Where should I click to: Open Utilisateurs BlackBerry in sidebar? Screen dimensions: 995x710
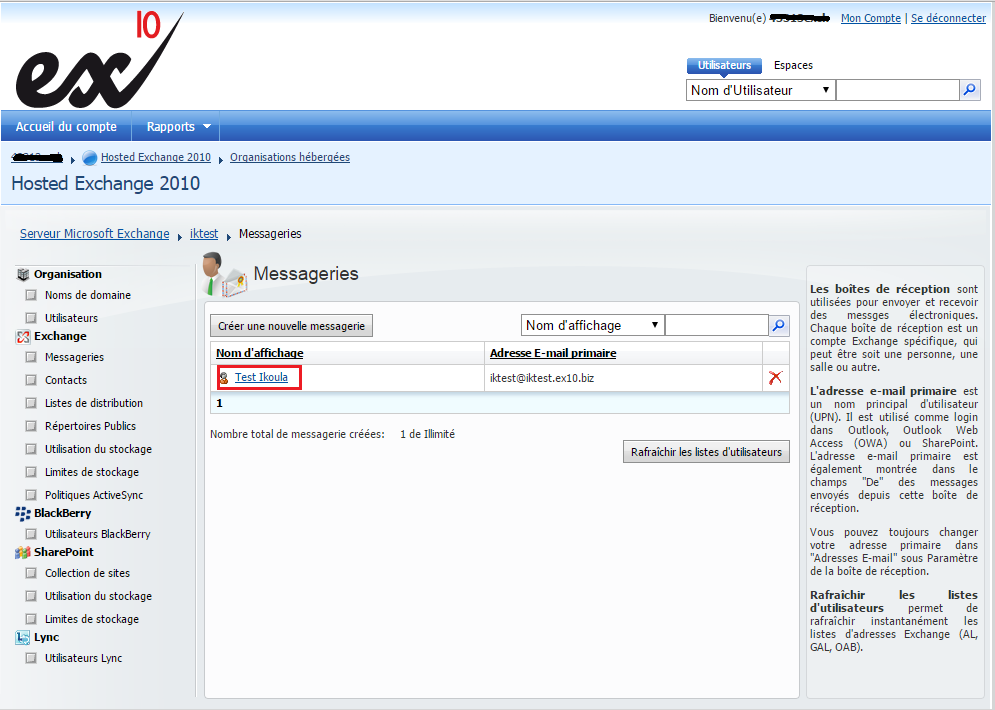(x=98, y=534)
